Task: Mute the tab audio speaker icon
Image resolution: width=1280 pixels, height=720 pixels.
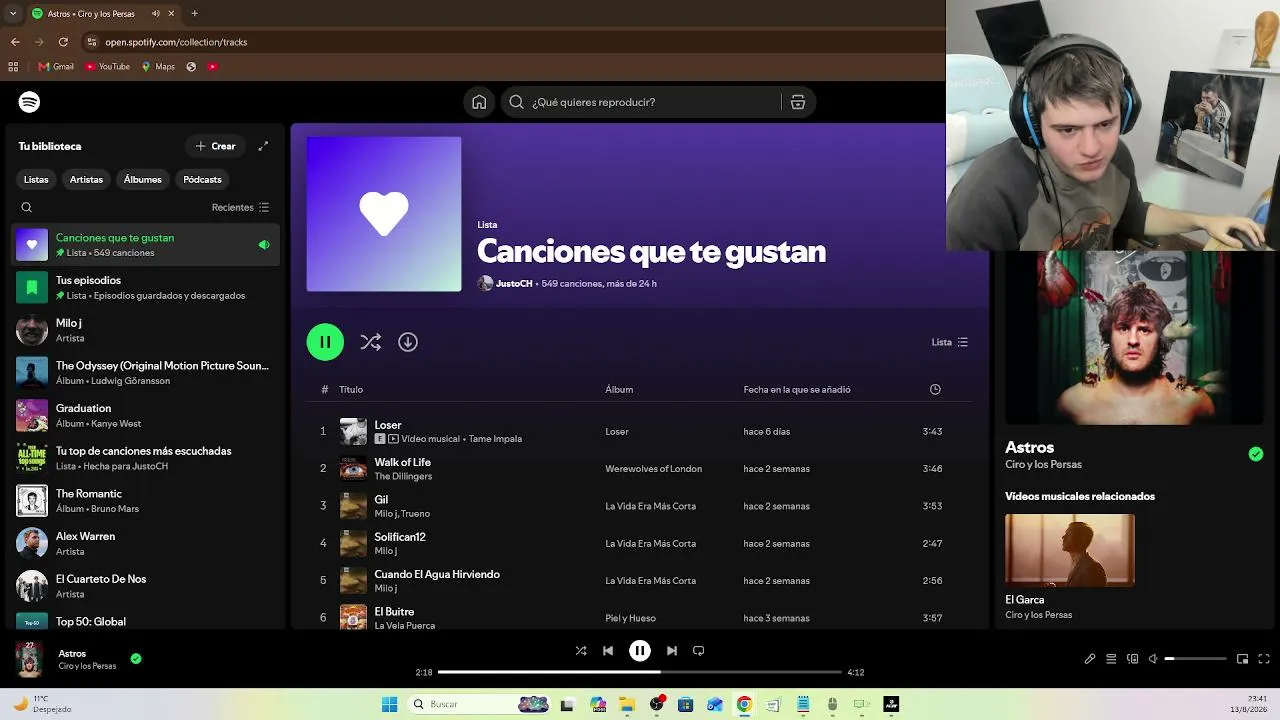Action: pyautogui.click(x=156, y=13)
